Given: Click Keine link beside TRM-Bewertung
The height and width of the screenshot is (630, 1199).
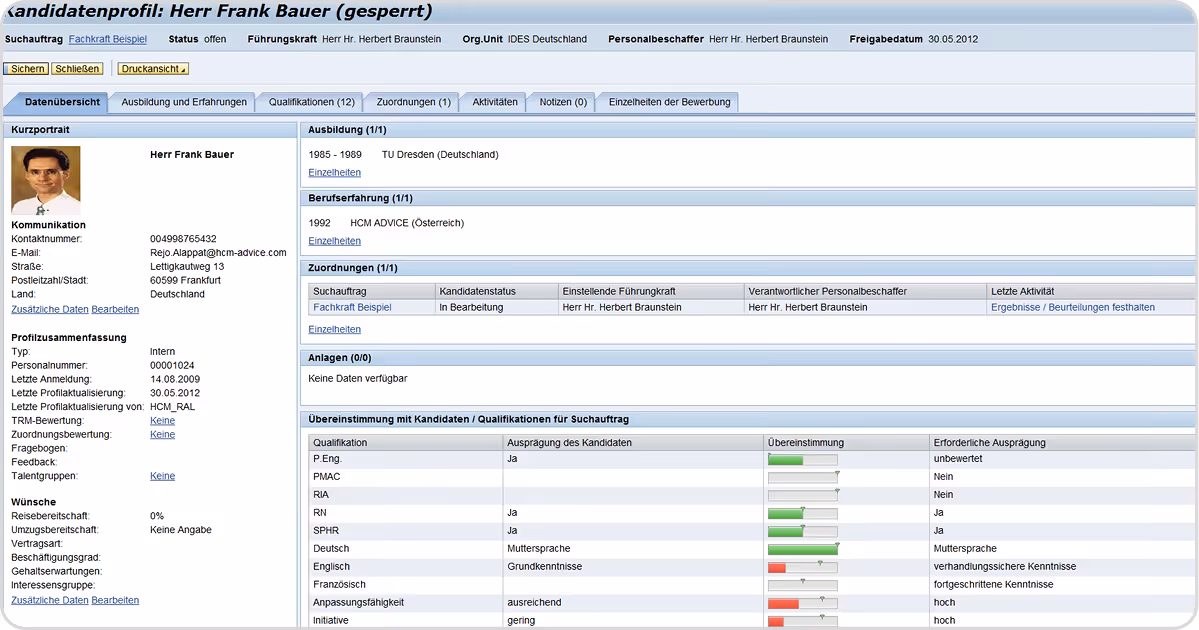Looking at the screenshot, I should click(162, 421).
